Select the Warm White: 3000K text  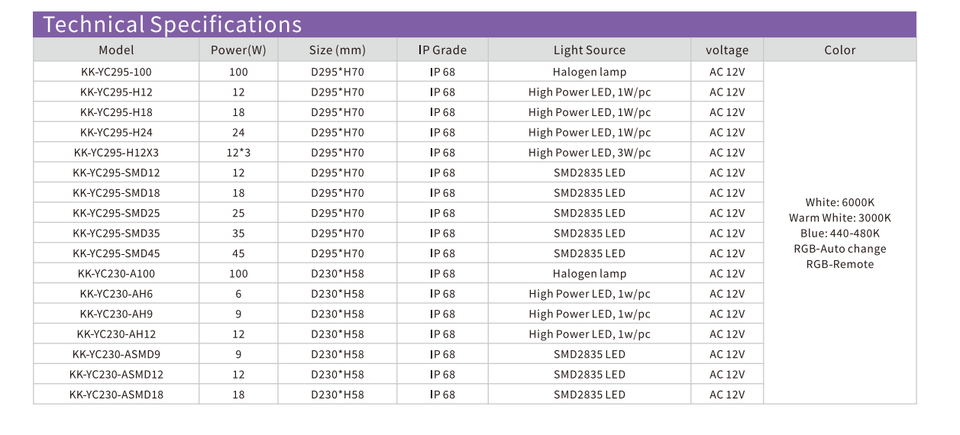(839, 218)
